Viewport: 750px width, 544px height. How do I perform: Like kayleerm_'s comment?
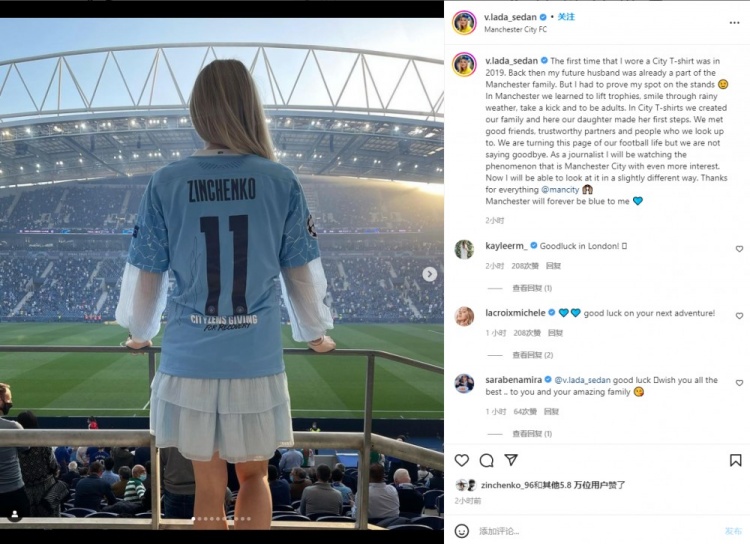pos(739,249)
